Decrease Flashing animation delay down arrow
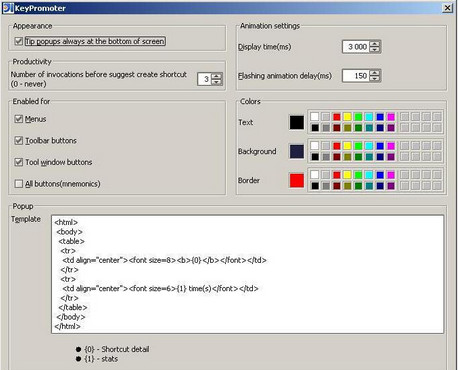The width and height of the screenshot is (459, 370). click(375, 79)
